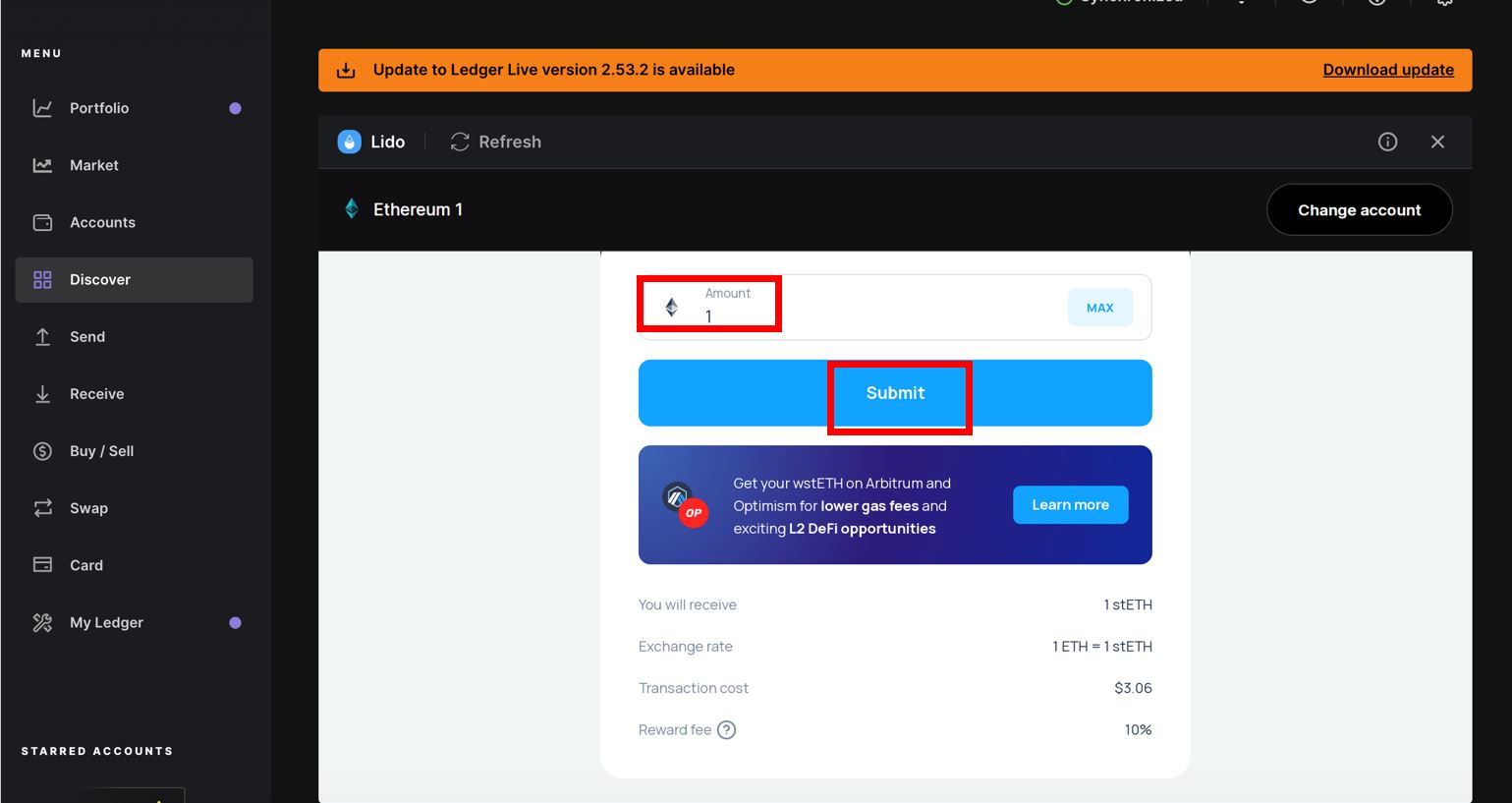Click the Discover grid icon
This screenshot has width=1512, height=803.
(42, 280)
